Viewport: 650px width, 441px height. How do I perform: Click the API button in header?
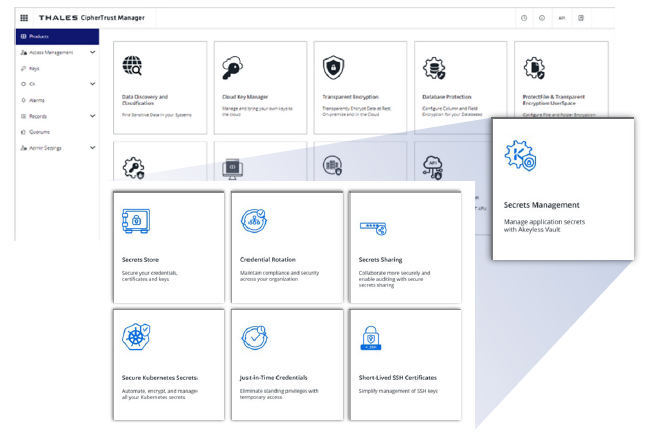pos(562,18)
